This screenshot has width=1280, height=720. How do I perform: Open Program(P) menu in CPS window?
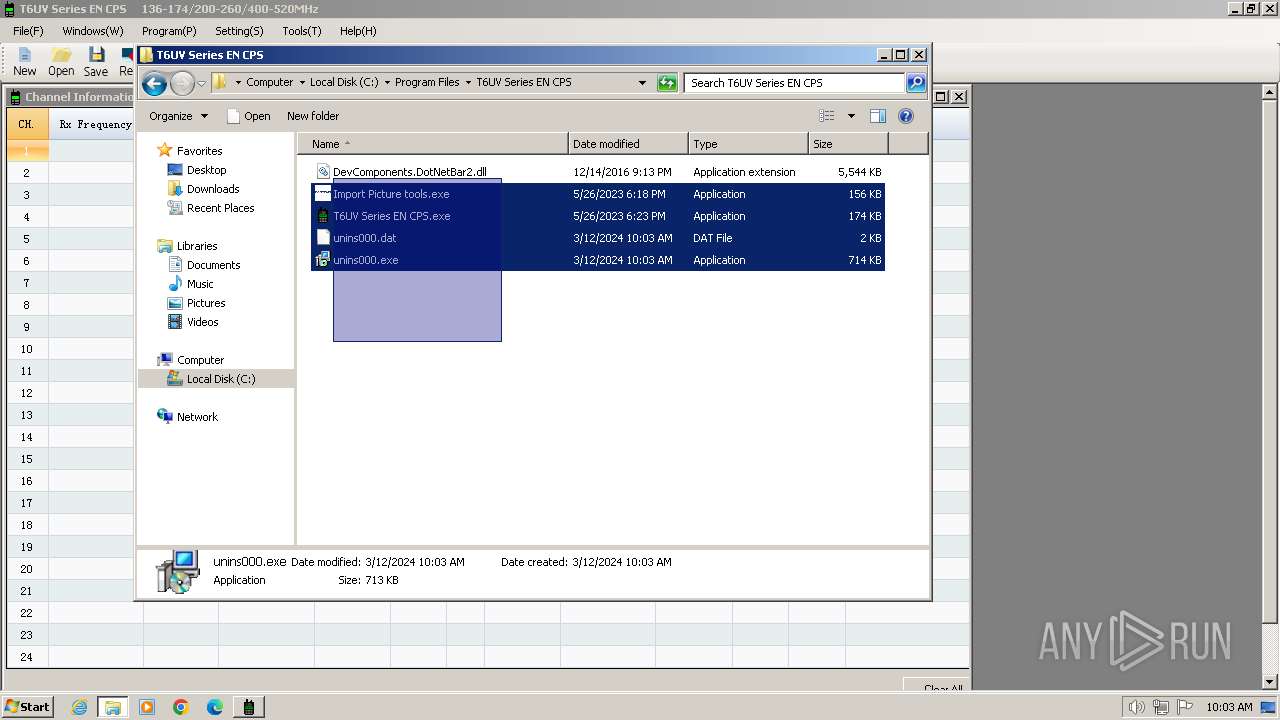pos(169,31)
